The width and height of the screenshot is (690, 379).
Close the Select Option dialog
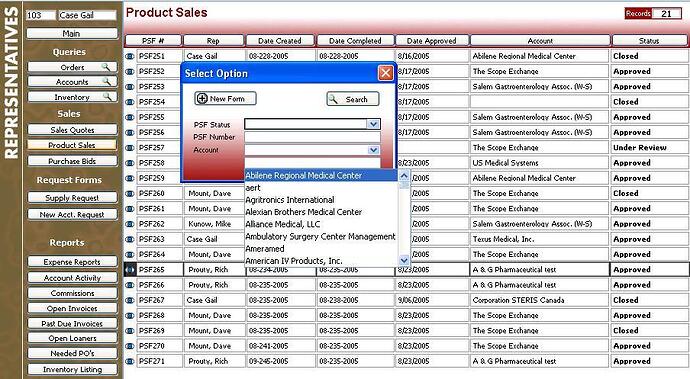click(x=385, y=73)
